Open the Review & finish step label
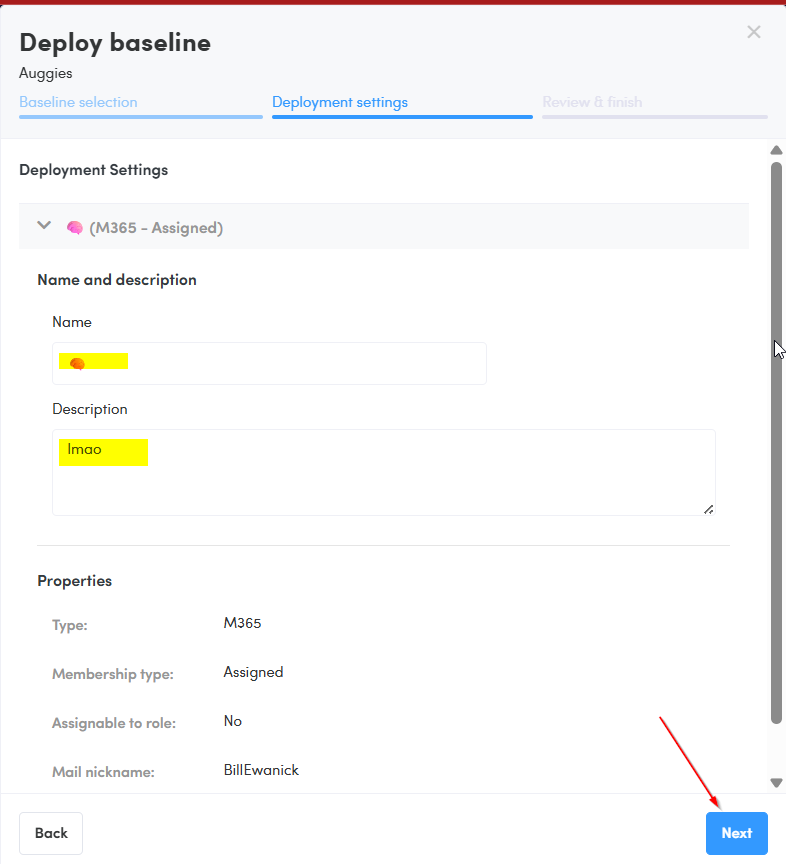 coord(592,102)
